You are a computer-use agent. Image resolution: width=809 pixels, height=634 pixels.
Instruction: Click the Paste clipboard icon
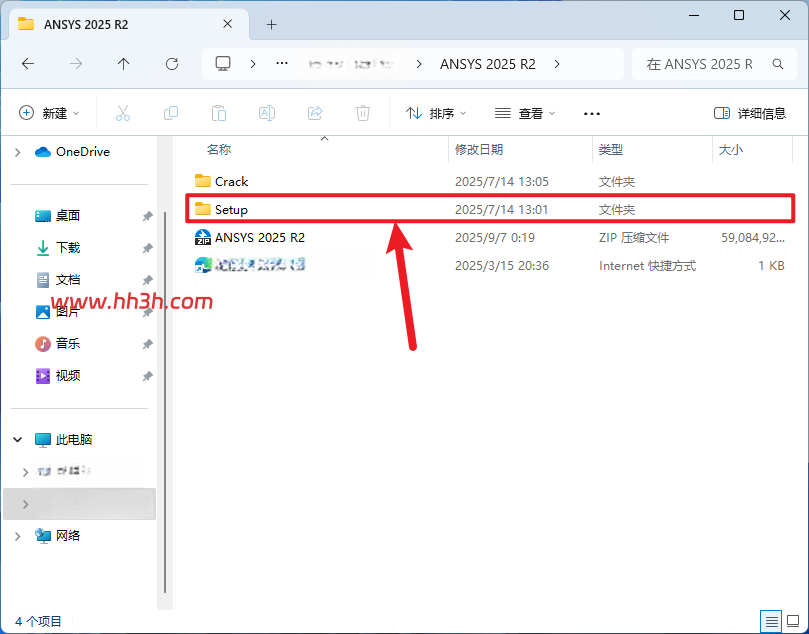(x=219, y=113)
